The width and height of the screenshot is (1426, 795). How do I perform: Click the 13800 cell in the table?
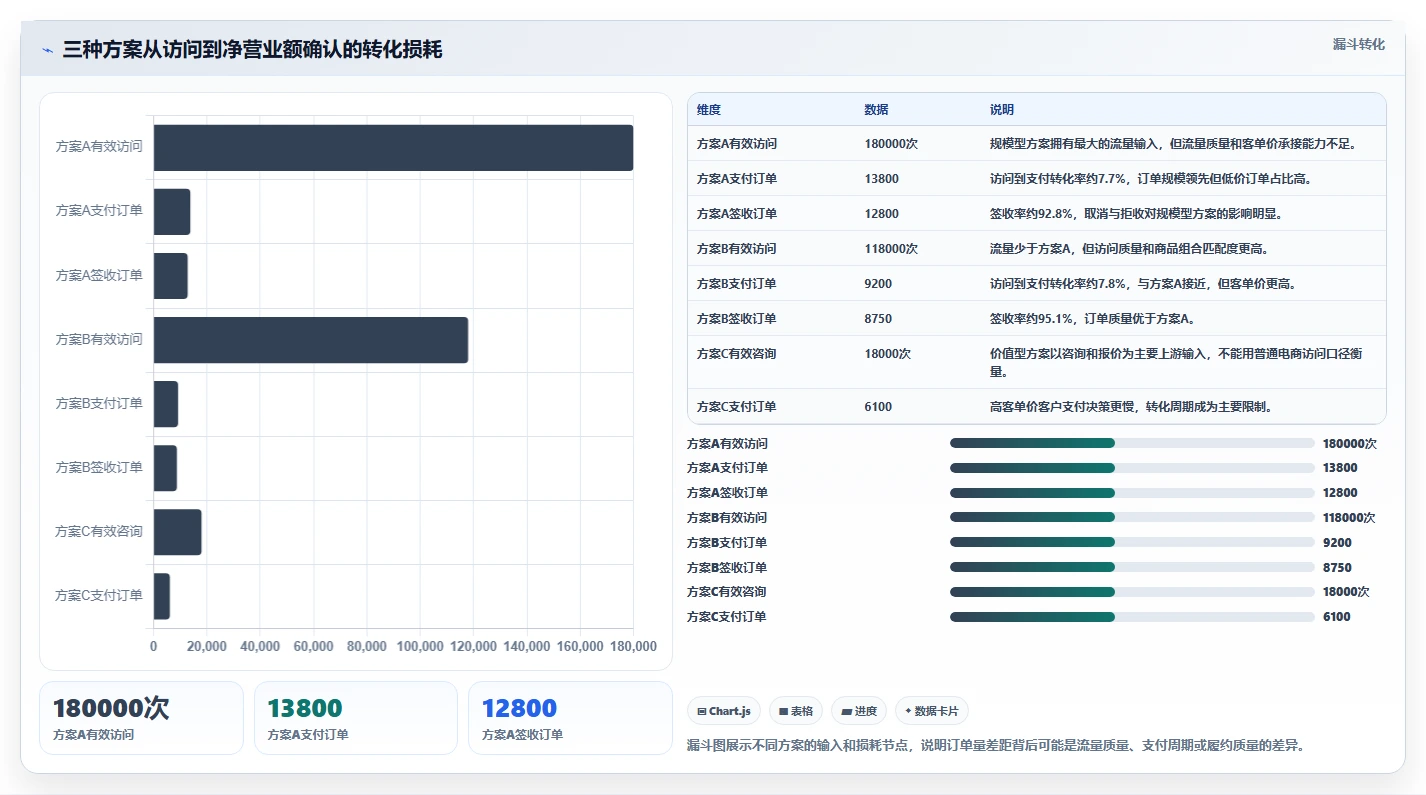[x=882, y=179]
